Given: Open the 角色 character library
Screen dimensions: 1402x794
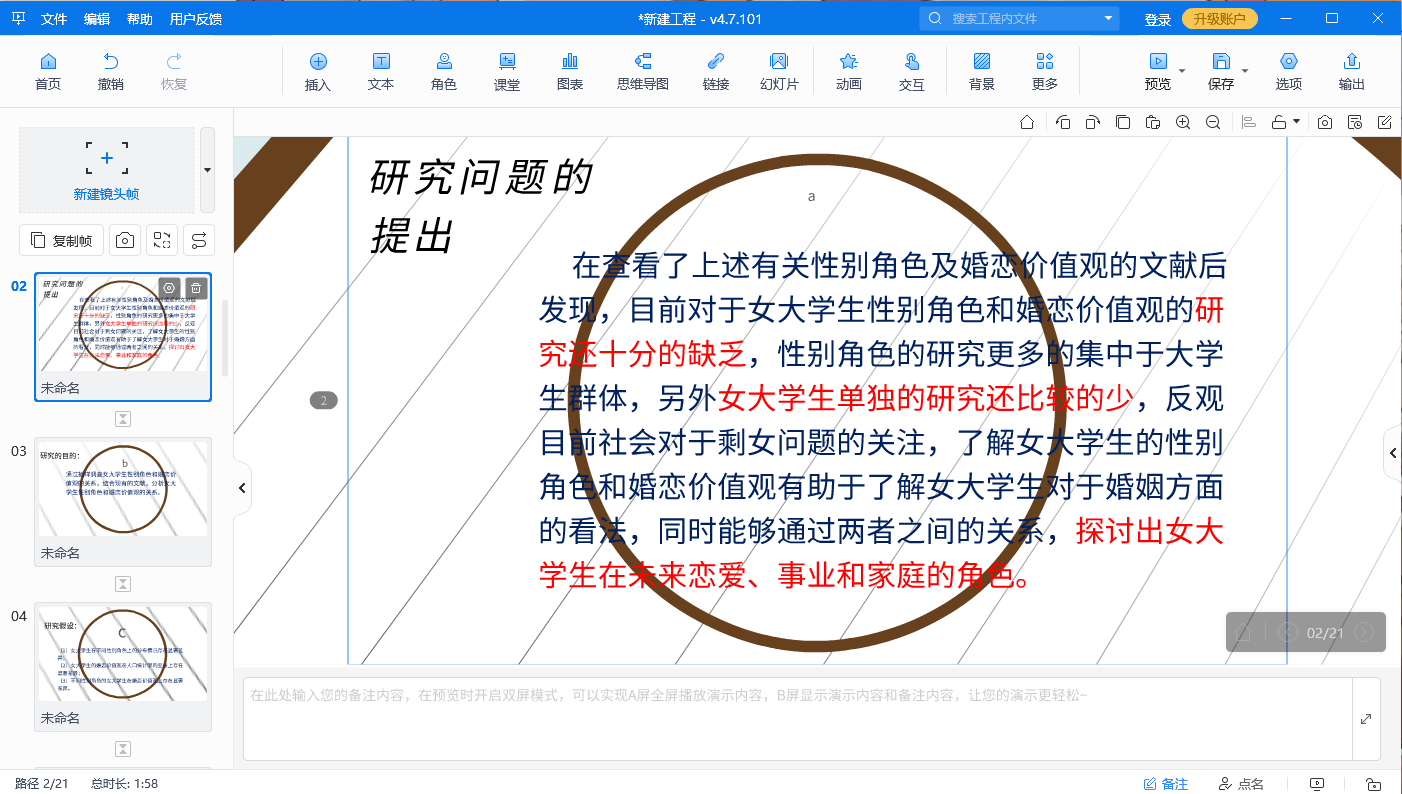Looking at the screenshot, I should pyautogui.click(x=444, y=71).
